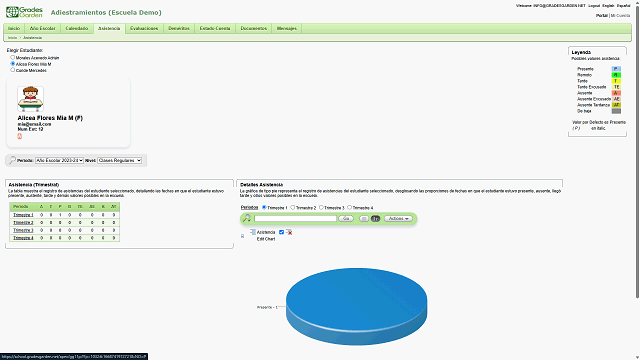Click Edit Chart text
Viewport: 640px width, 360px height.
pyautogui.click(x=266, y=239)
